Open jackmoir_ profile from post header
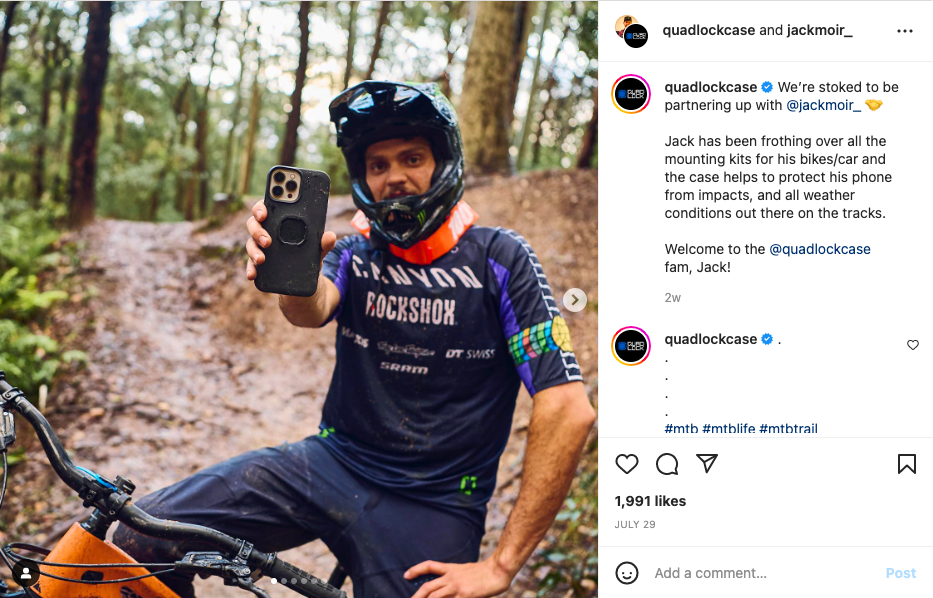This screenshot has height=598, width=933. point(820,30)
